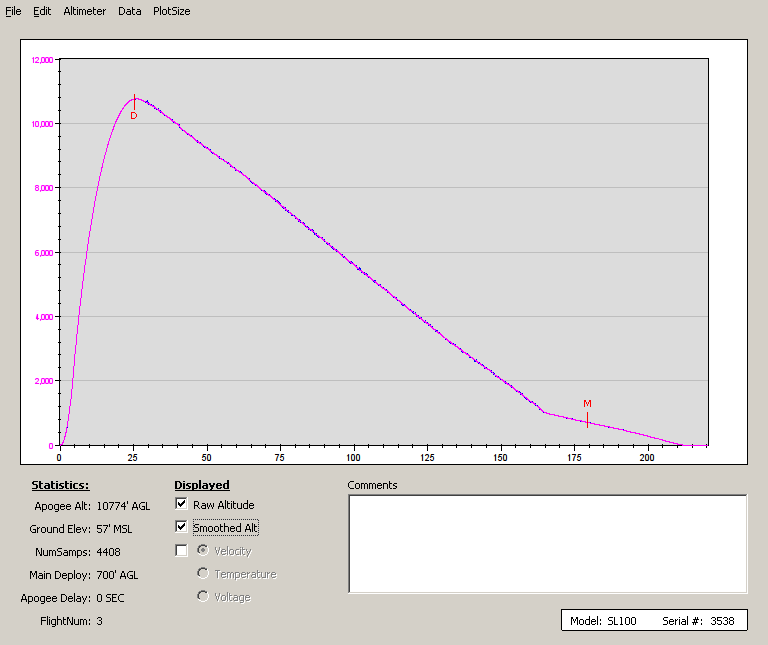Enable the unchecked box beside Velocity
768x645 pixels.
click(181, 550)
